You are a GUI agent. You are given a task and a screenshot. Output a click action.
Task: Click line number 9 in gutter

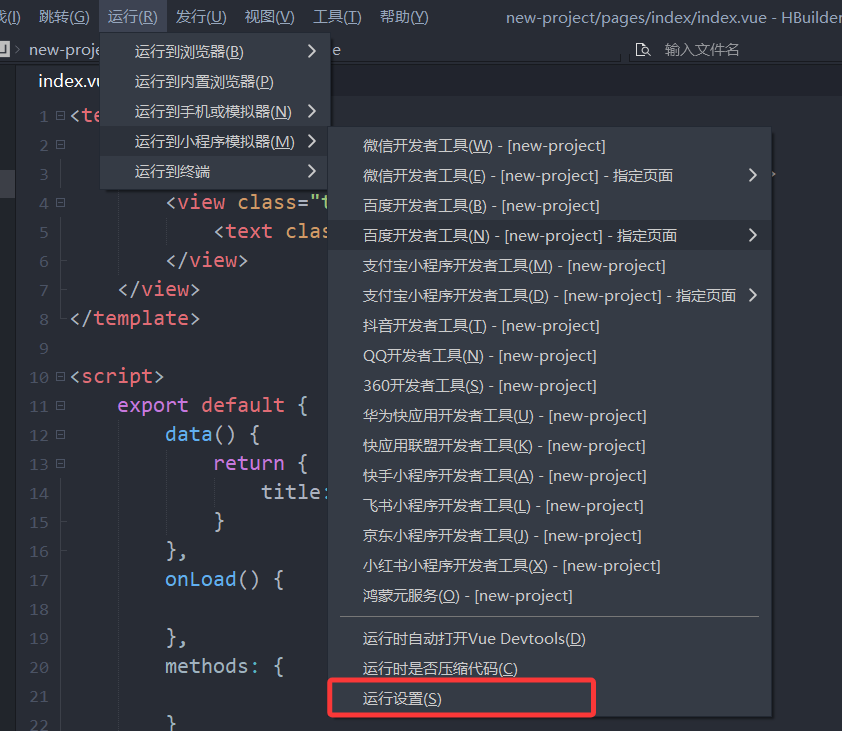pos(43,349)
